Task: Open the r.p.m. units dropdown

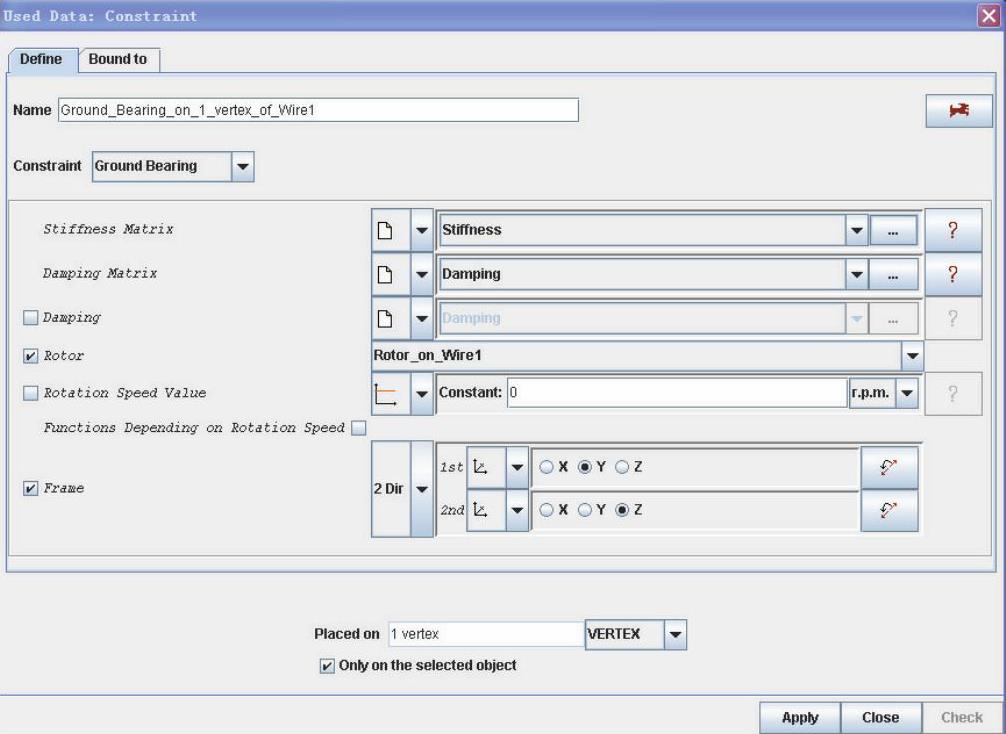Action: (906, 394)
